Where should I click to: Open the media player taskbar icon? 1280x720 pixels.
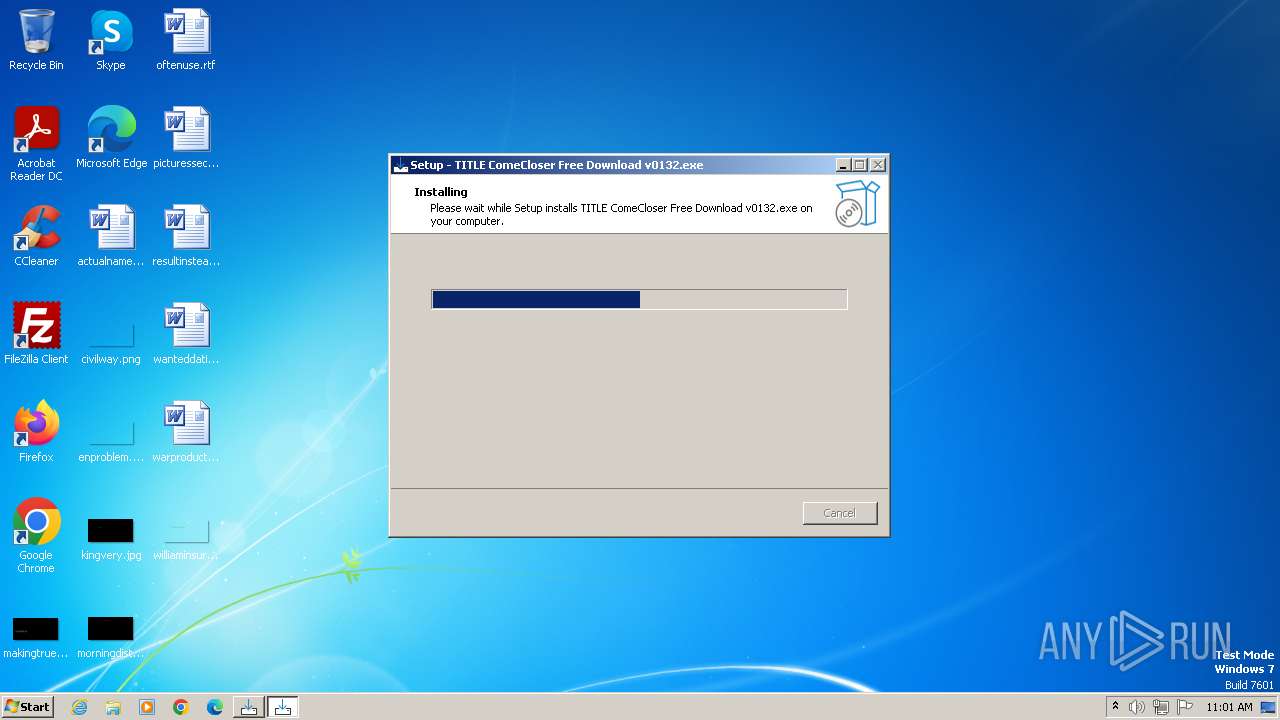coord(147,707)
